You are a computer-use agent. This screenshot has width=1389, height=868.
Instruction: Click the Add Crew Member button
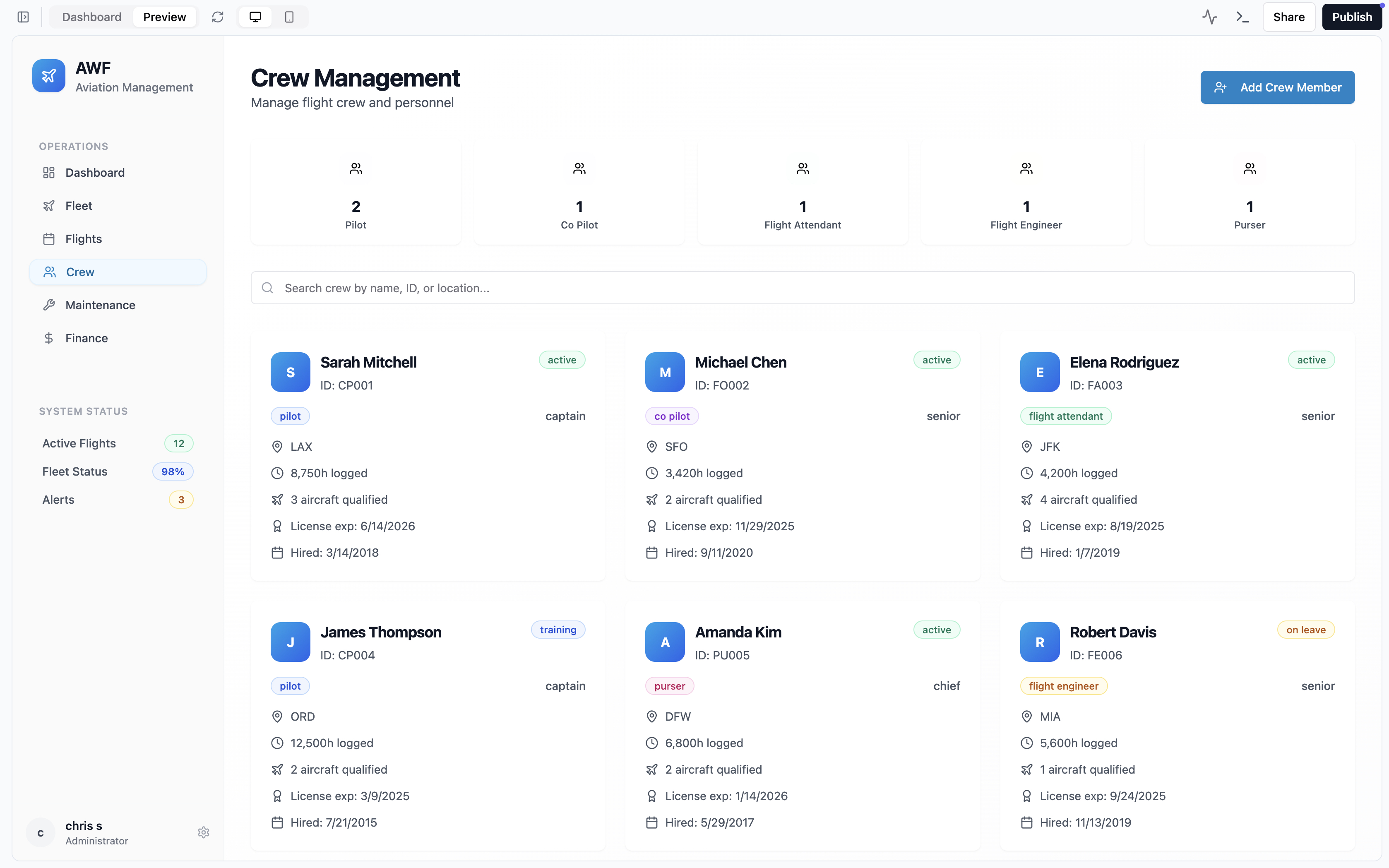point(1277,87)
